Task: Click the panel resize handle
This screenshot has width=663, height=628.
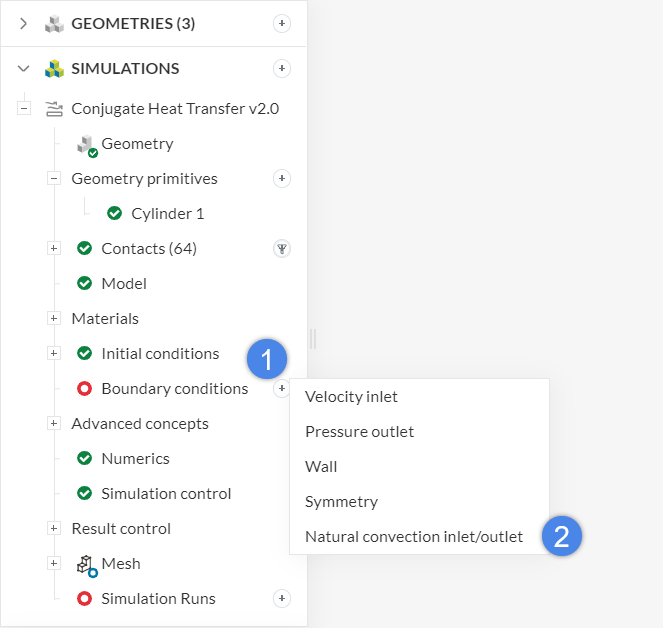Action: (x=313, y=340)
